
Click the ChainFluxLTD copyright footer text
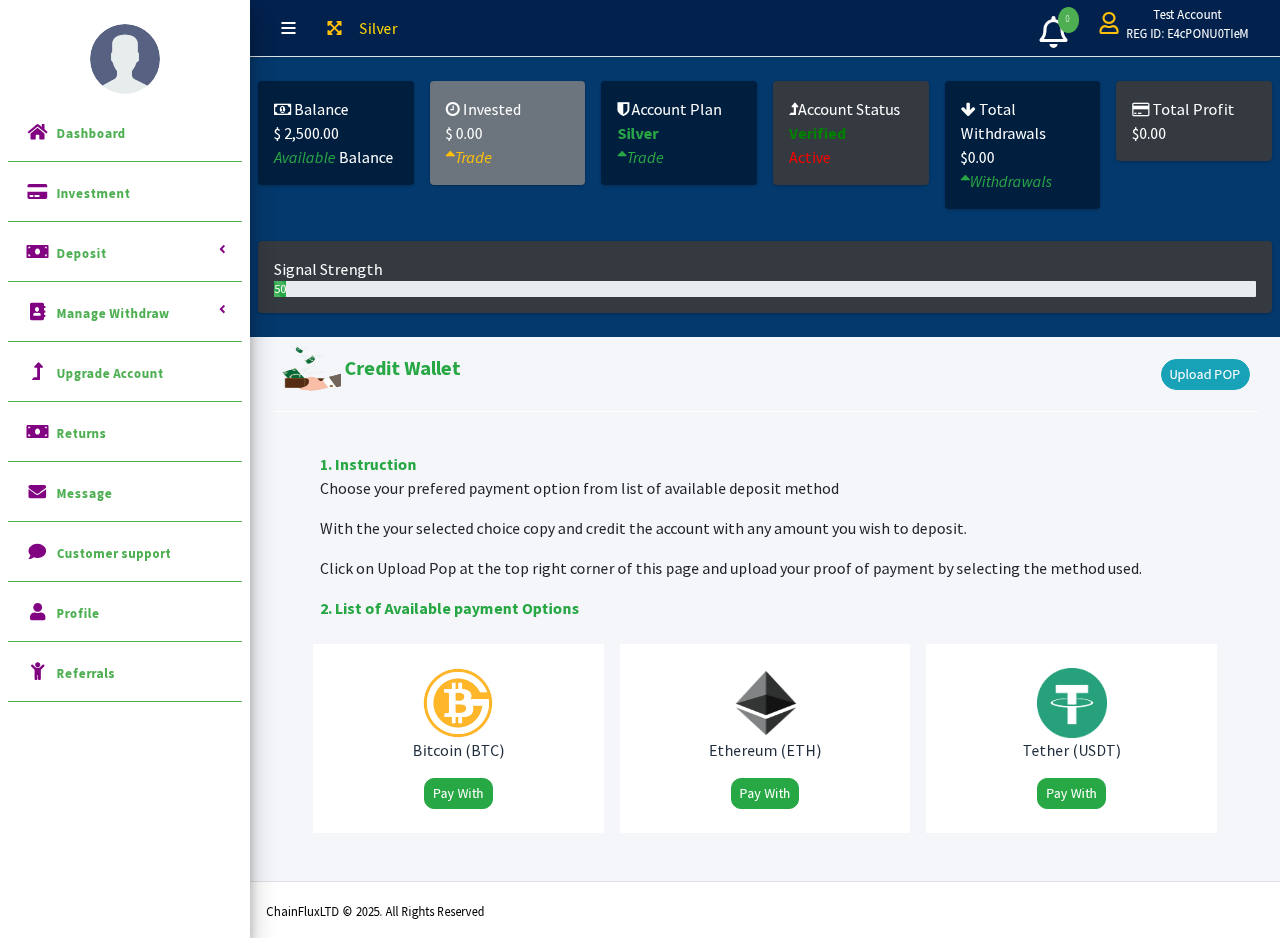pos(375,911)
